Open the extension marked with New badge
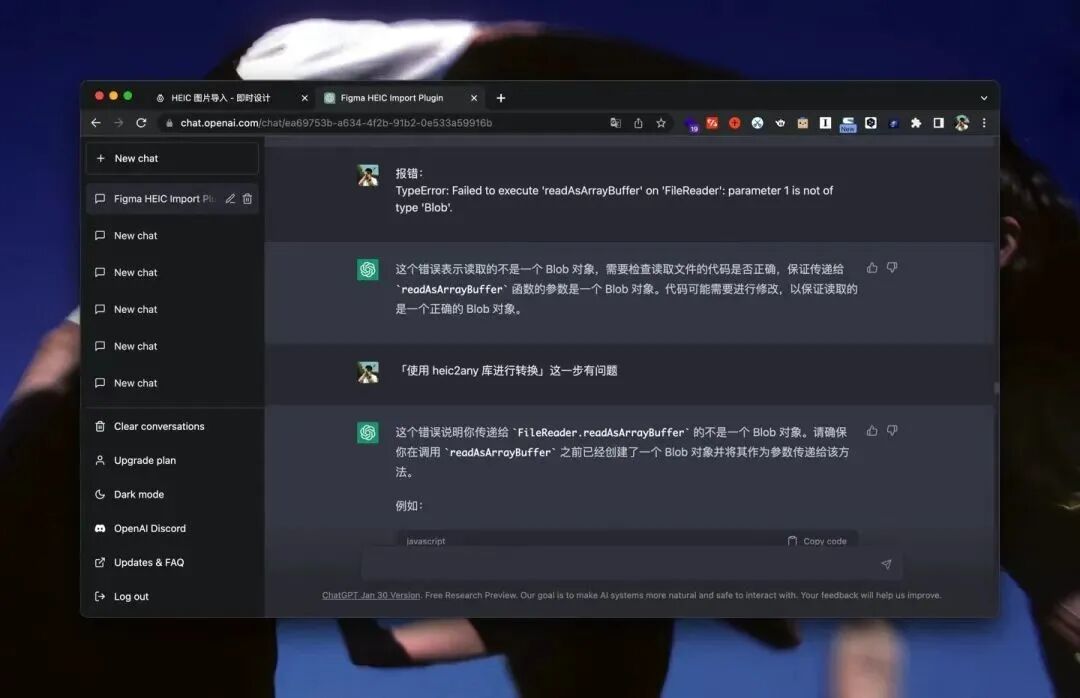This screenshot has height=698, width=1080. click(x=848, y=124)
